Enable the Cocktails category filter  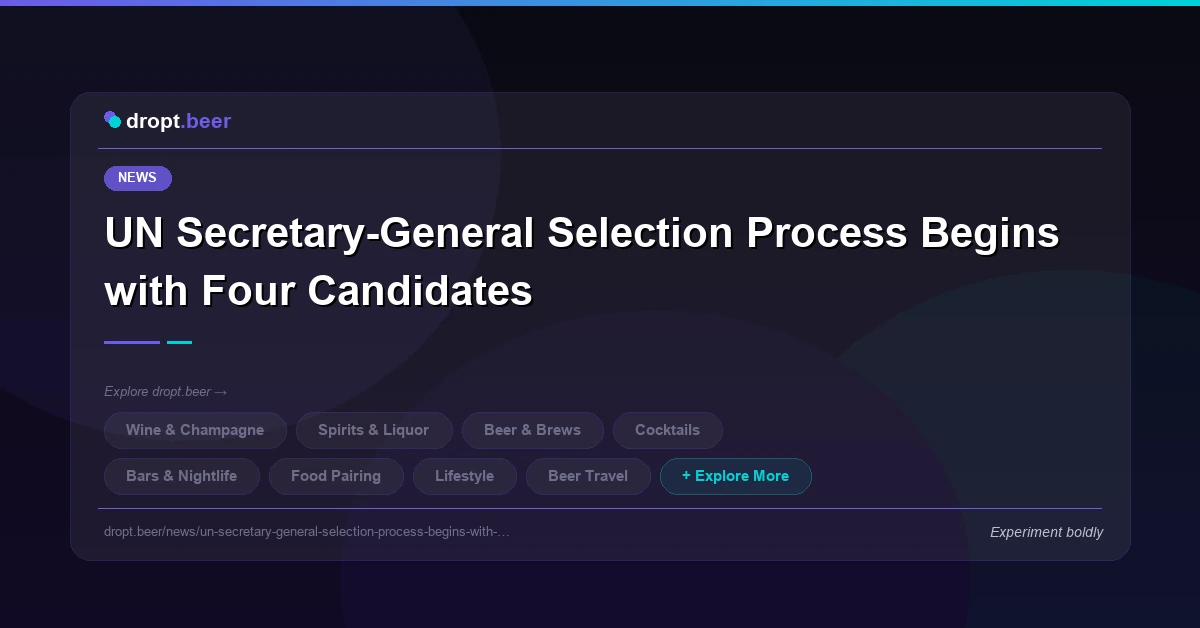click(667, 430)
